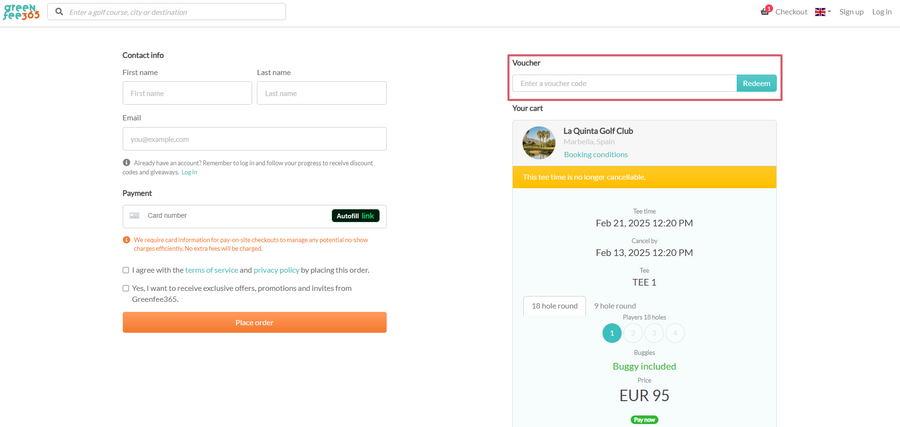Click the search magnifier icon
Screen dimensions: 900x427
click(x=59, y=12)
